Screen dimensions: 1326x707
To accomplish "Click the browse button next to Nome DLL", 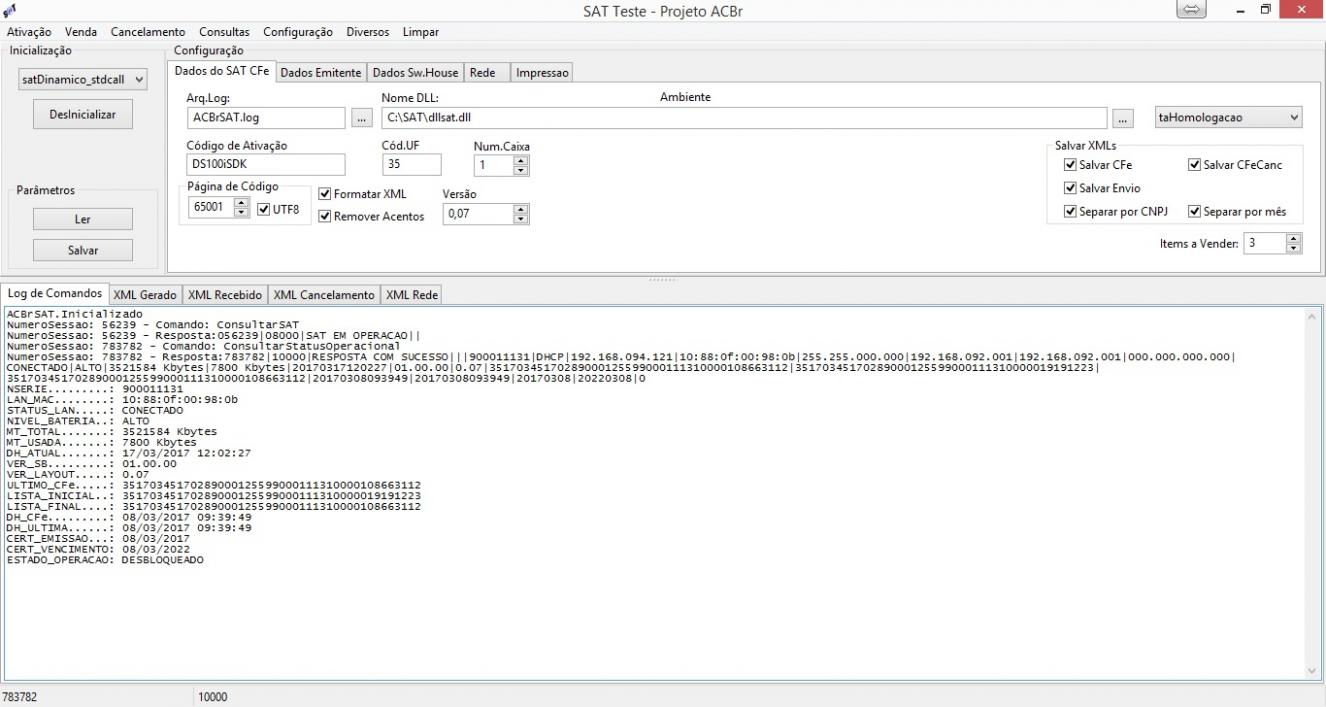I will (x=1124, y=118).
